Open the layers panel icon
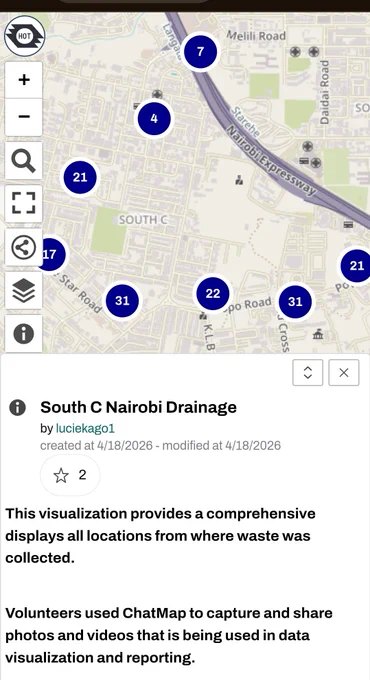370x680 pixels. [x=24, y=290]
